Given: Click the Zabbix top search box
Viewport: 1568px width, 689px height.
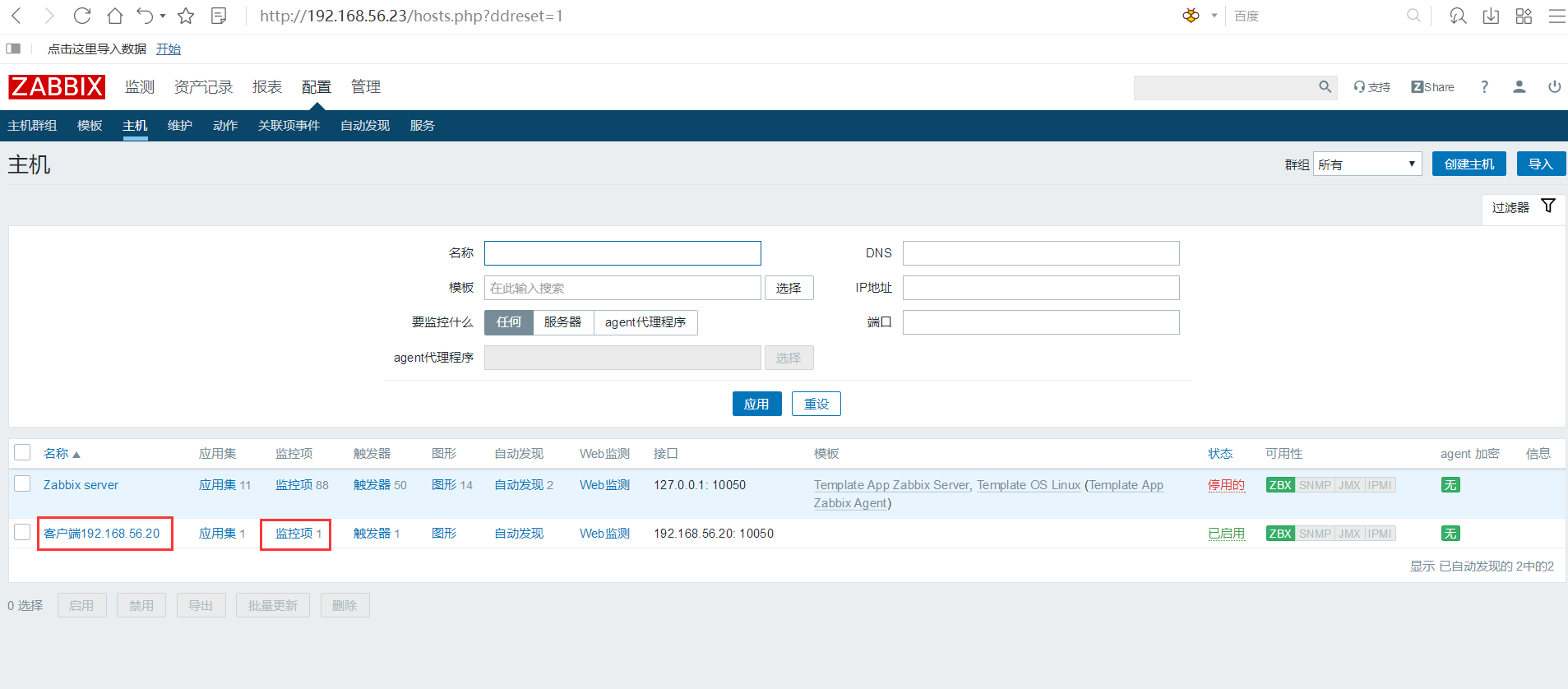Looking at the screenshot, I should pyautogui.click(x=1225, y=87).
